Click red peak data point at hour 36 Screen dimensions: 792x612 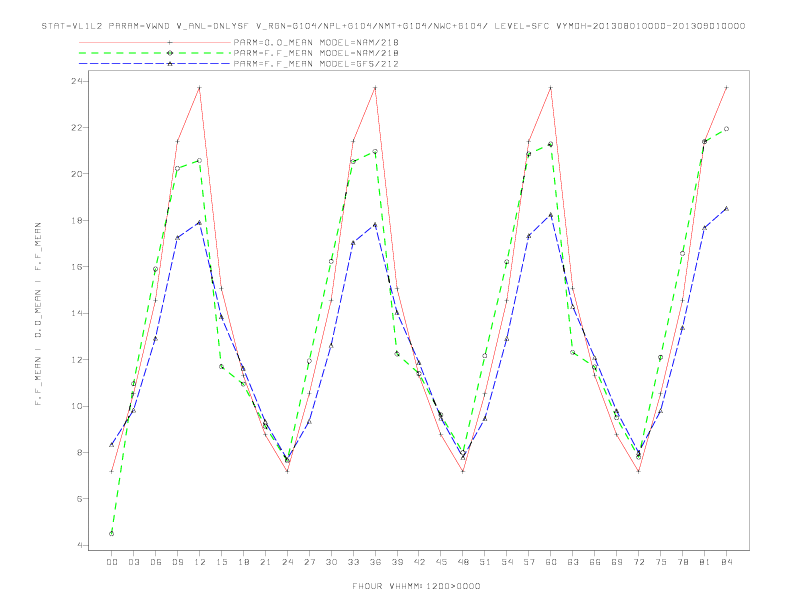click(x=375, y=88)
